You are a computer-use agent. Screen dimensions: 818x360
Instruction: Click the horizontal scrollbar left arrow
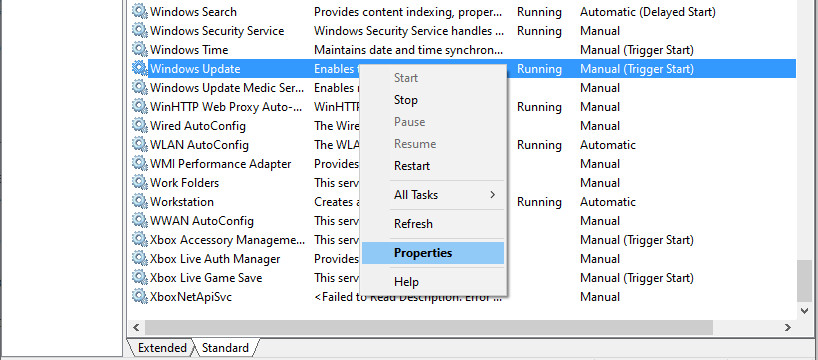(137, 328)
